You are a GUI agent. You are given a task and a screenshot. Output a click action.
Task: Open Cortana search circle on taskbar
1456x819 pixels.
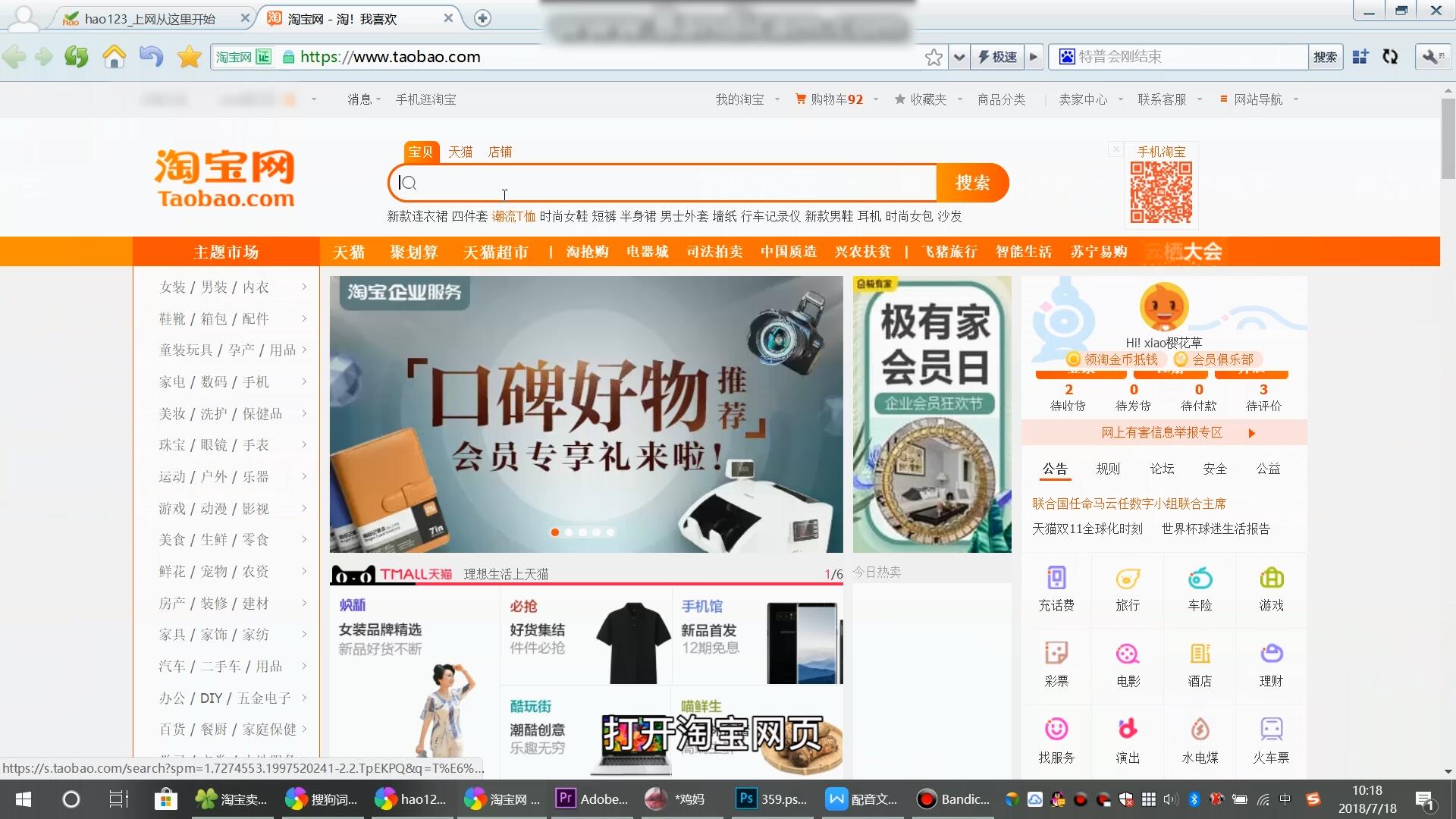pos(71,799)
